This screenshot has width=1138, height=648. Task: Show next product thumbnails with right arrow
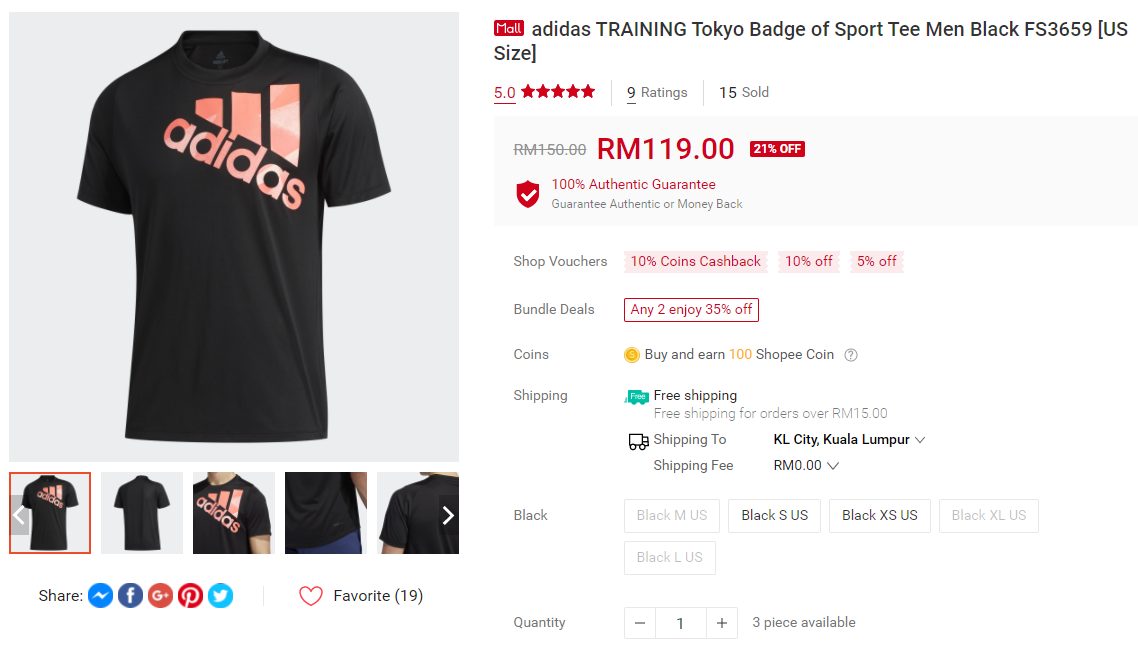(x=448, y=515)
